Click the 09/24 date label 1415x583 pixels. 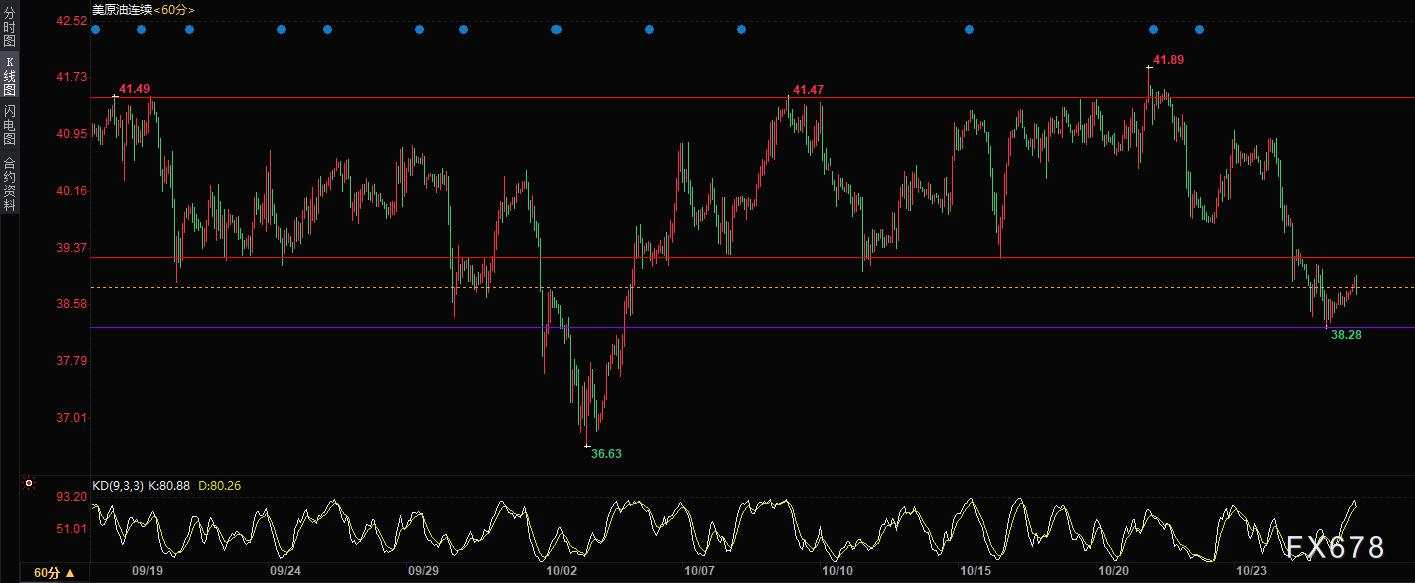[285, 571]
